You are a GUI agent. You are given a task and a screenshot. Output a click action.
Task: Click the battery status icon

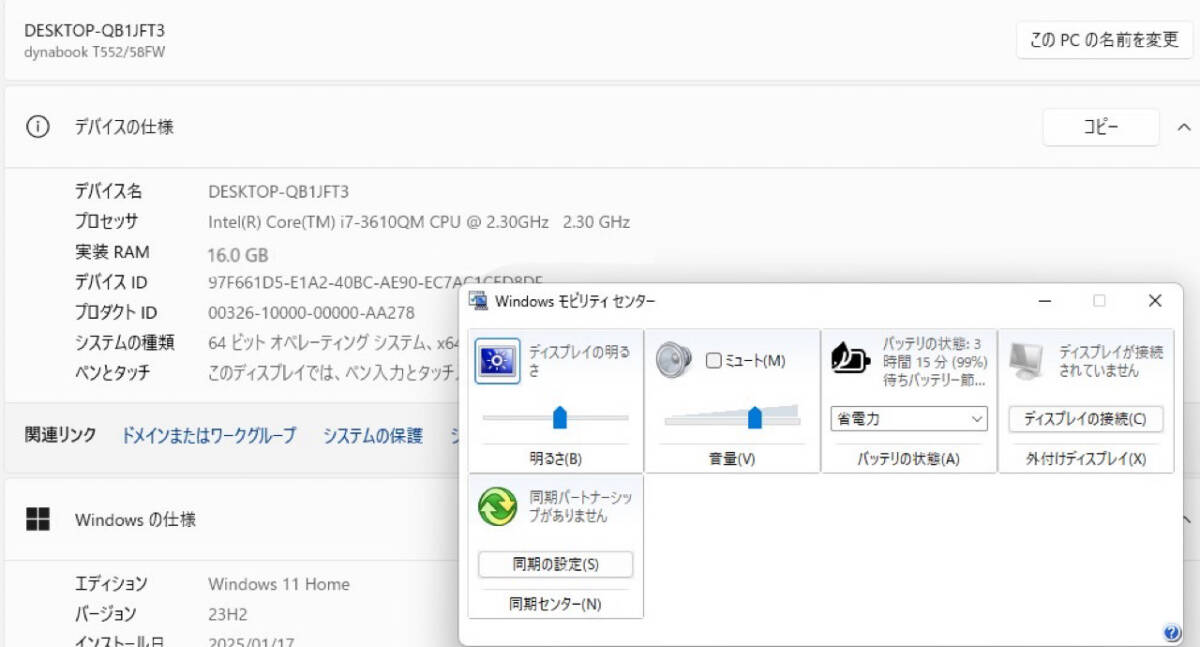[x=850, y=359]
